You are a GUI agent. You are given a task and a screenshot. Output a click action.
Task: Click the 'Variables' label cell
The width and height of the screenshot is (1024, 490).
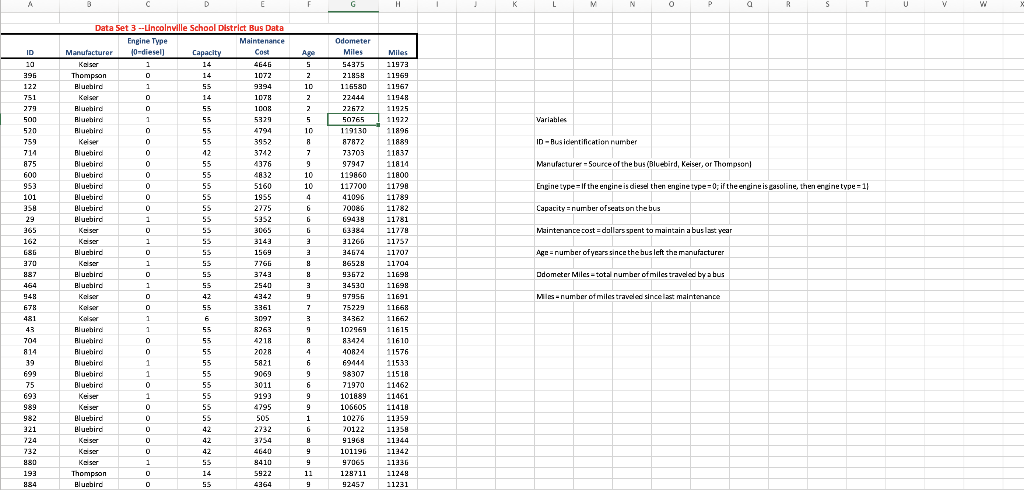[x=552, y=120]
